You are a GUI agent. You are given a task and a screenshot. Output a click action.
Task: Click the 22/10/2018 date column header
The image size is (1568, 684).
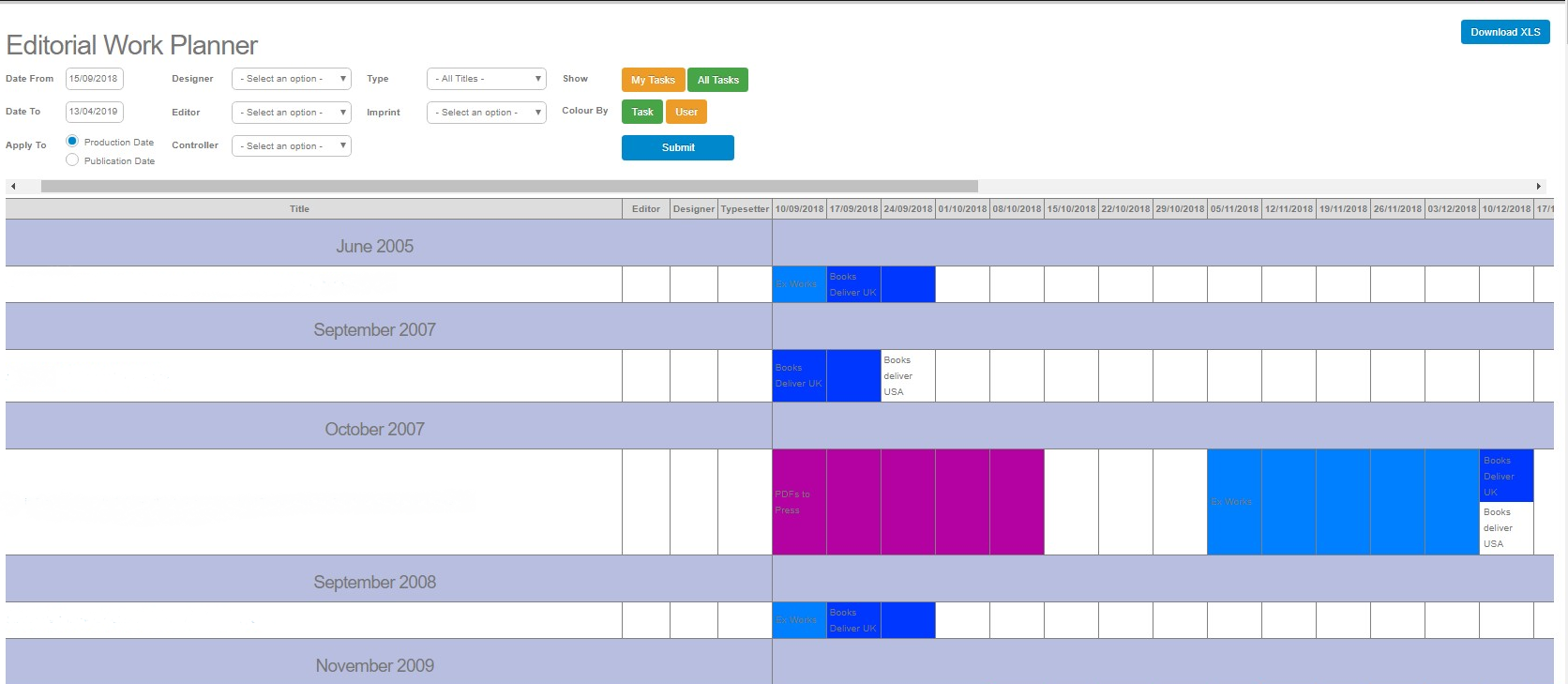[1125, 208]
